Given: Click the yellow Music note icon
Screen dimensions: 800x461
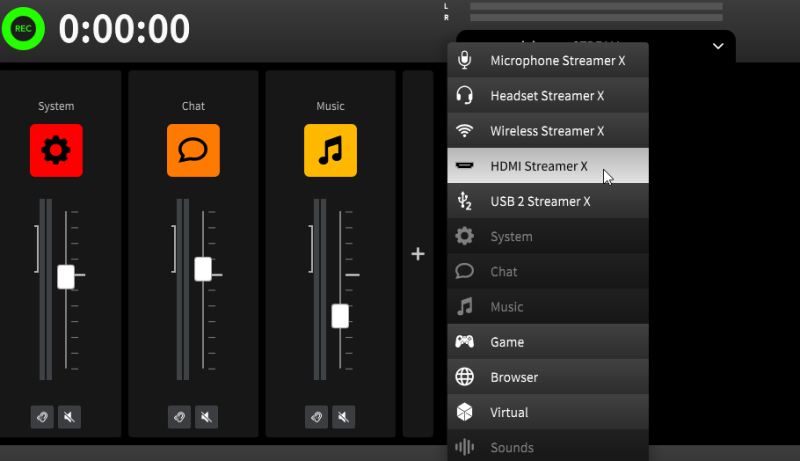Looking at the screenshot, I should tap(331, 150).
